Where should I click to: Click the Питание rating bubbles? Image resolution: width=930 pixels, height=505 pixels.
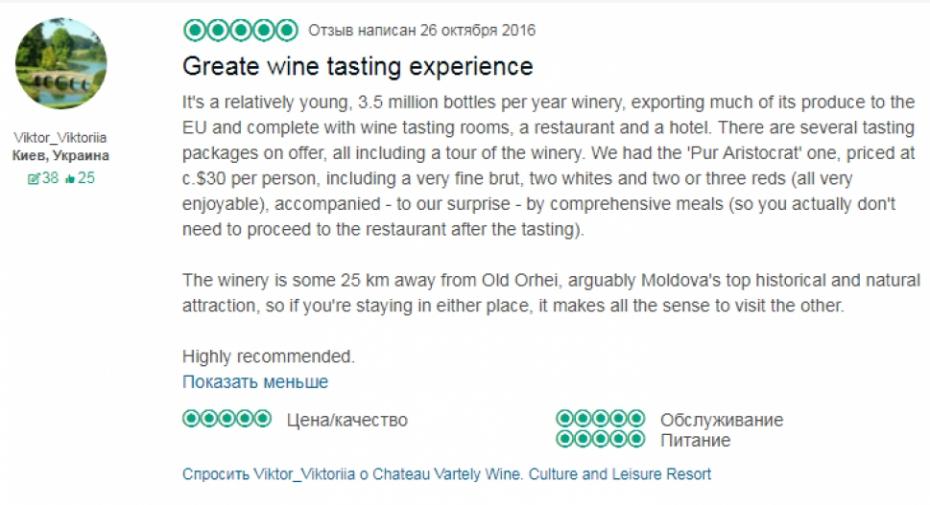click(600, 439)
